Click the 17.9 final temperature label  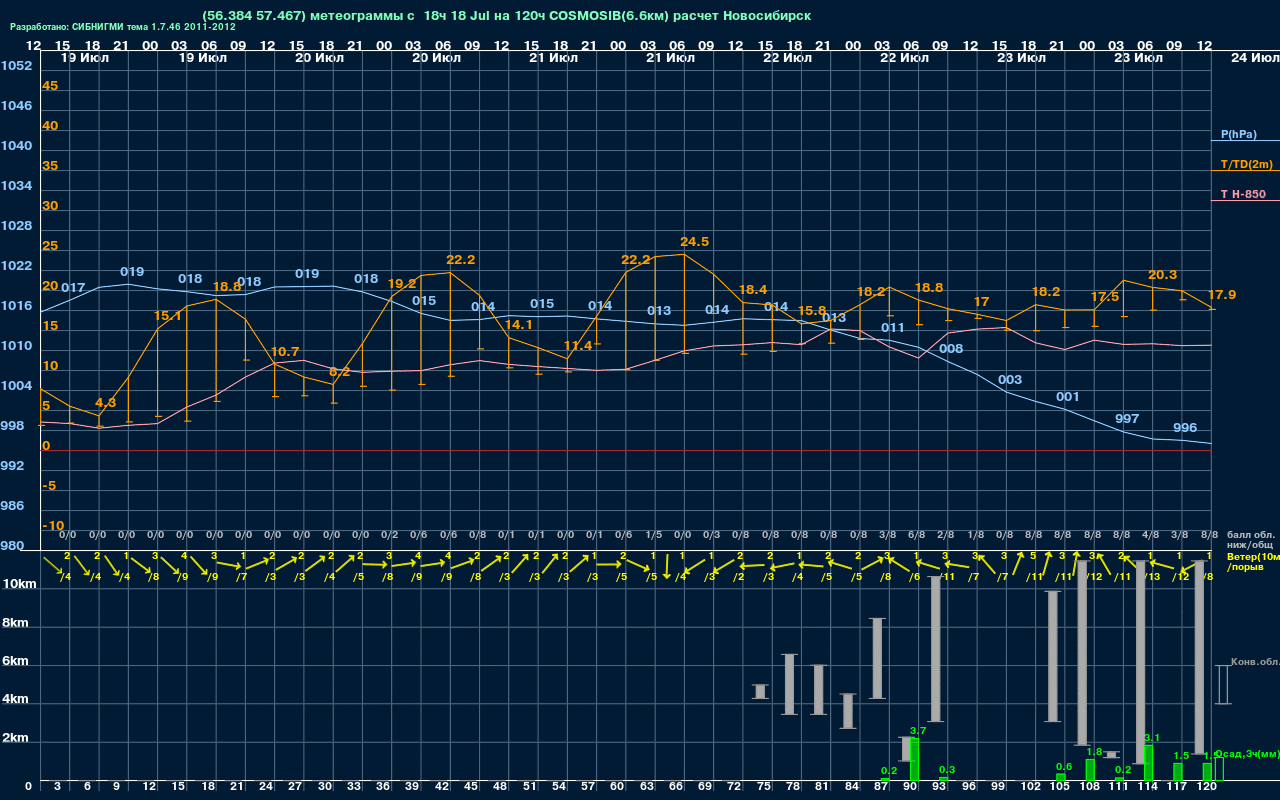tap(1222, 295)
